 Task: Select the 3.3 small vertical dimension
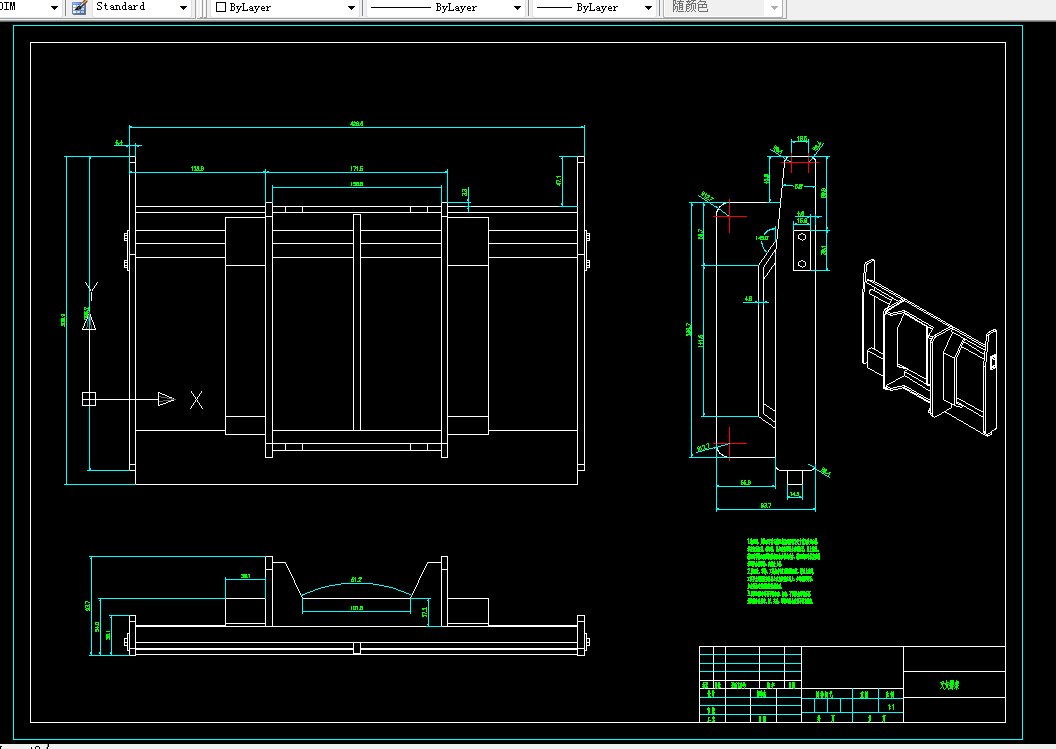click(465, 192)
